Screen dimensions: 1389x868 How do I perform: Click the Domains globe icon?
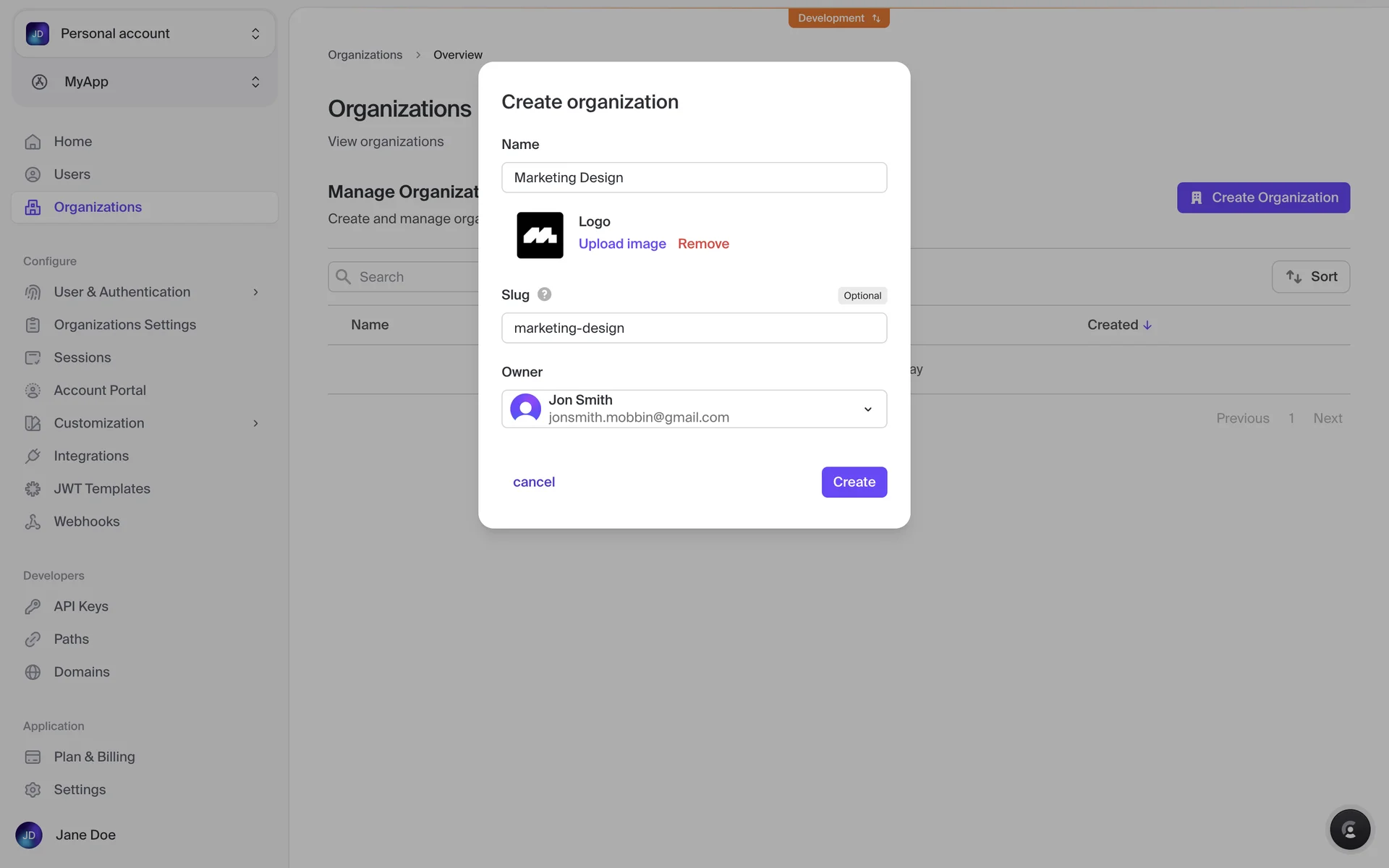coord(33,672)
